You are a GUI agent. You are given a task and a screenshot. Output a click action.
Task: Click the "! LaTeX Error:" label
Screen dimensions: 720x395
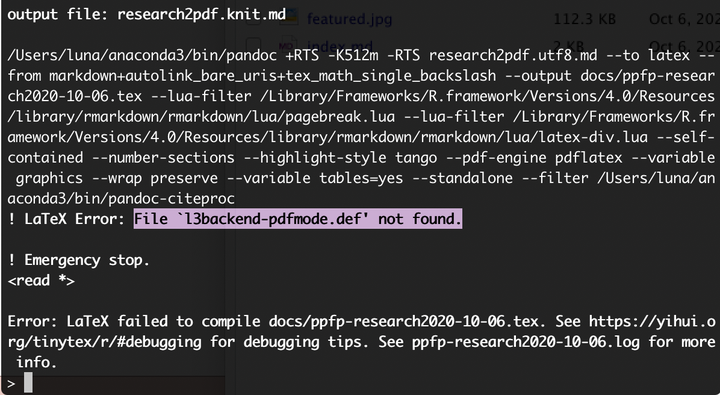[x=67, y=219]
